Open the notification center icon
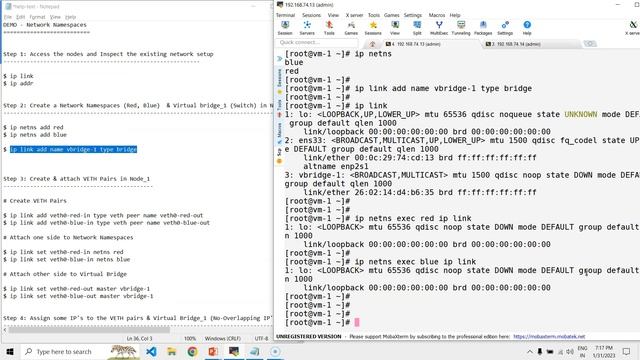Screen dimensions: 640x360 627,351
